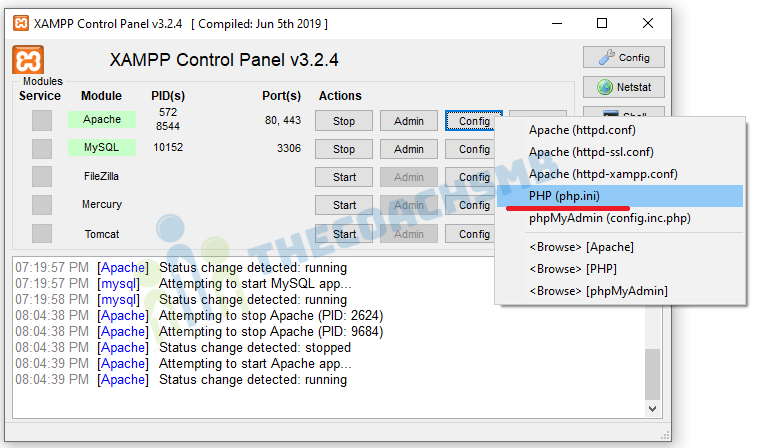Image resolution: width=758 pixels, height=448 pixels.
Task: Click the Apache ports value "80, 443"
Action: coord(283,120)
